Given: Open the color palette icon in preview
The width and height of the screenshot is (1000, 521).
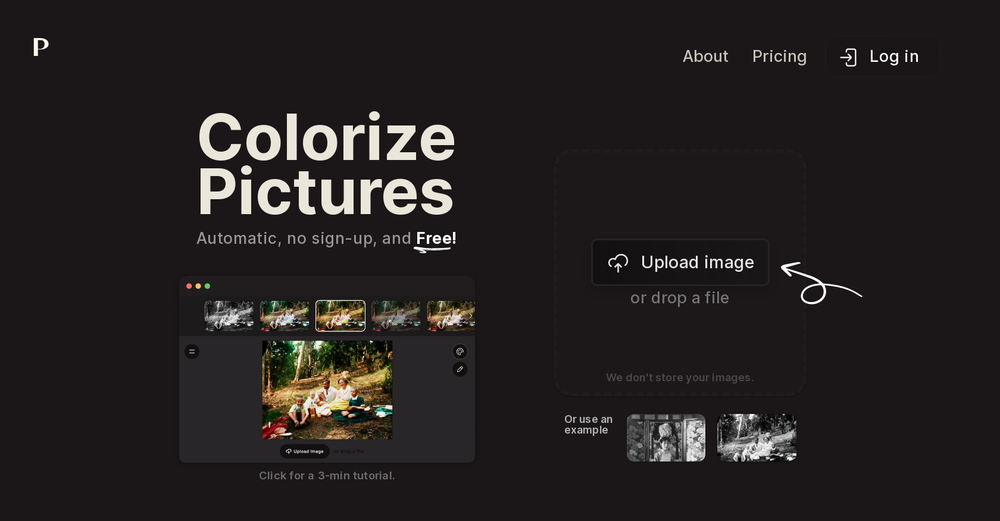Looking at the screenshot, I should tap(460, 351).
